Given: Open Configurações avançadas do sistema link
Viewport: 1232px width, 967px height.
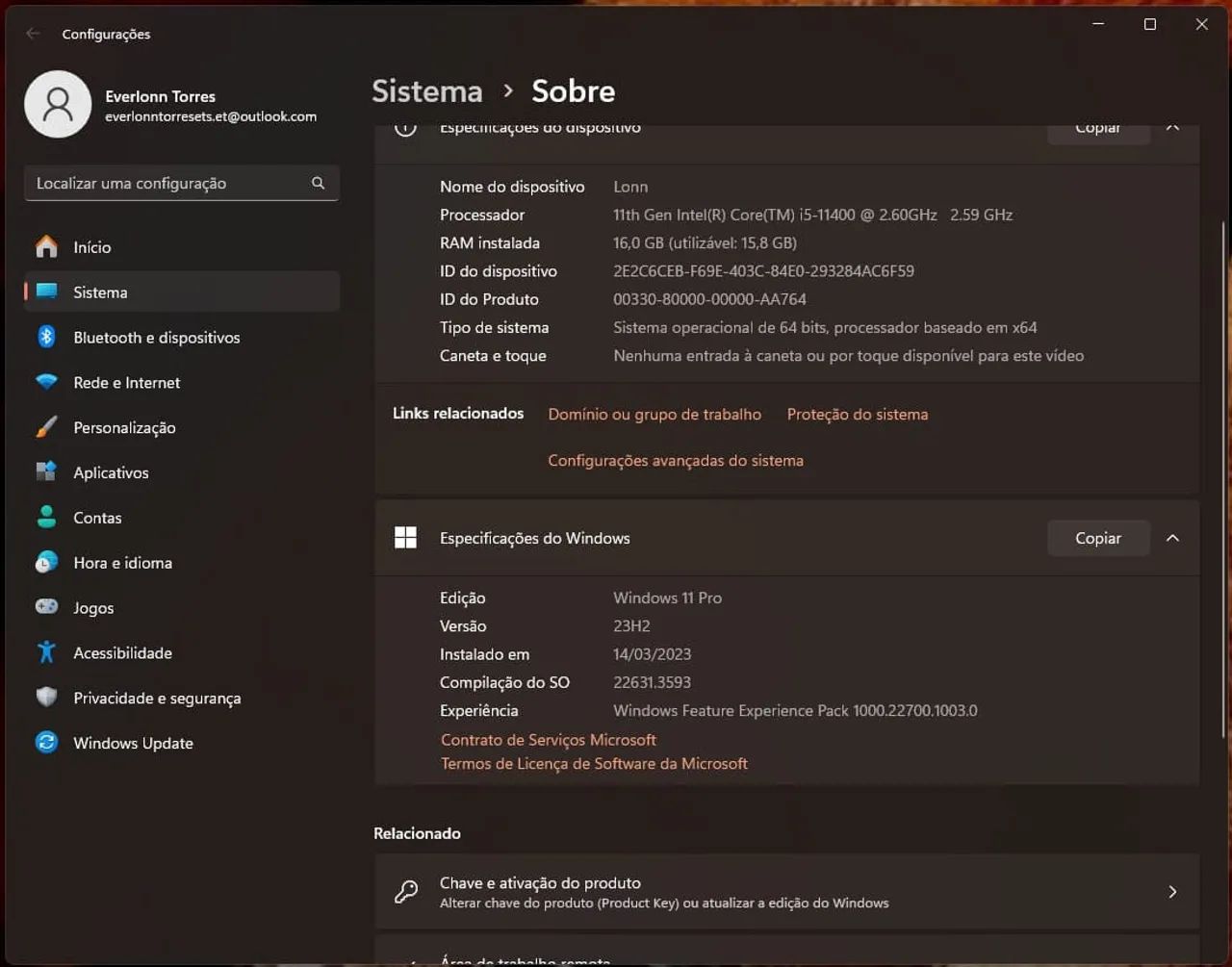Looking at the screenshot, I should 676,461.
